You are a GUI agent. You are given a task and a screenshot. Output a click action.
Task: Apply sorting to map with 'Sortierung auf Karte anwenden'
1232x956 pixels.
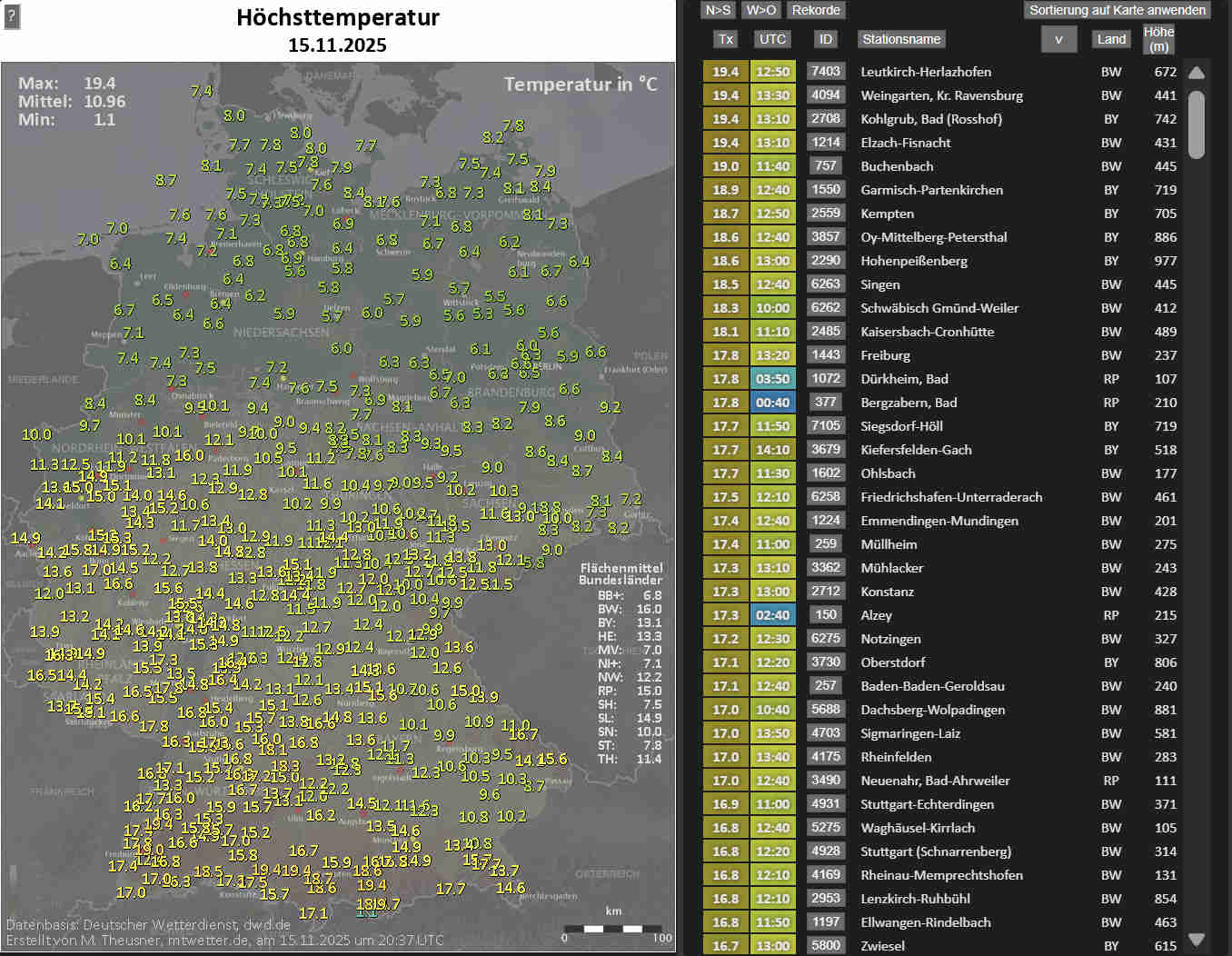pyautogui.click(x=1117, y=10)
